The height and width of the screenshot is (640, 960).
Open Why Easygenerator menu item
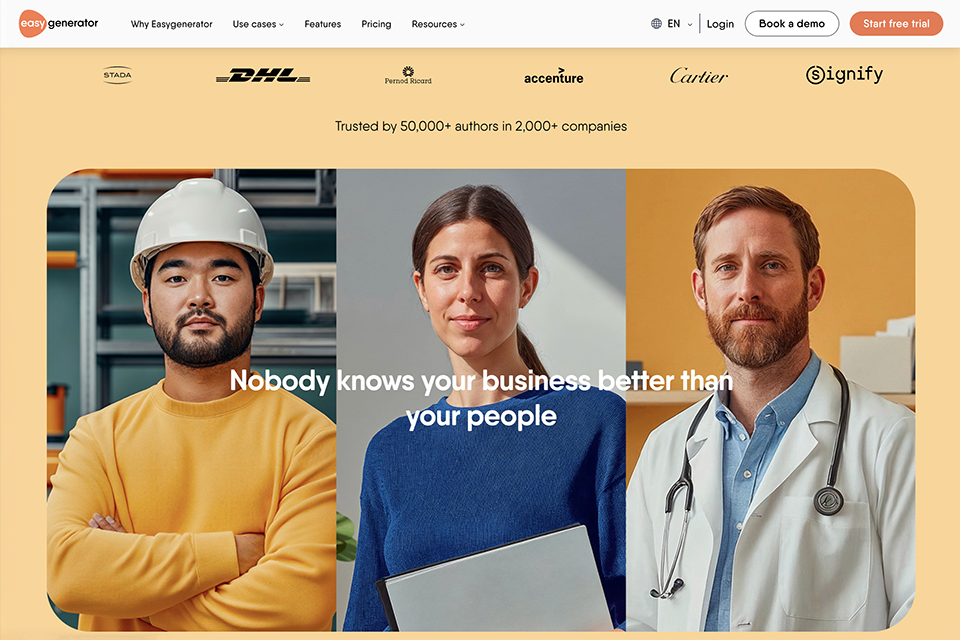171,24
